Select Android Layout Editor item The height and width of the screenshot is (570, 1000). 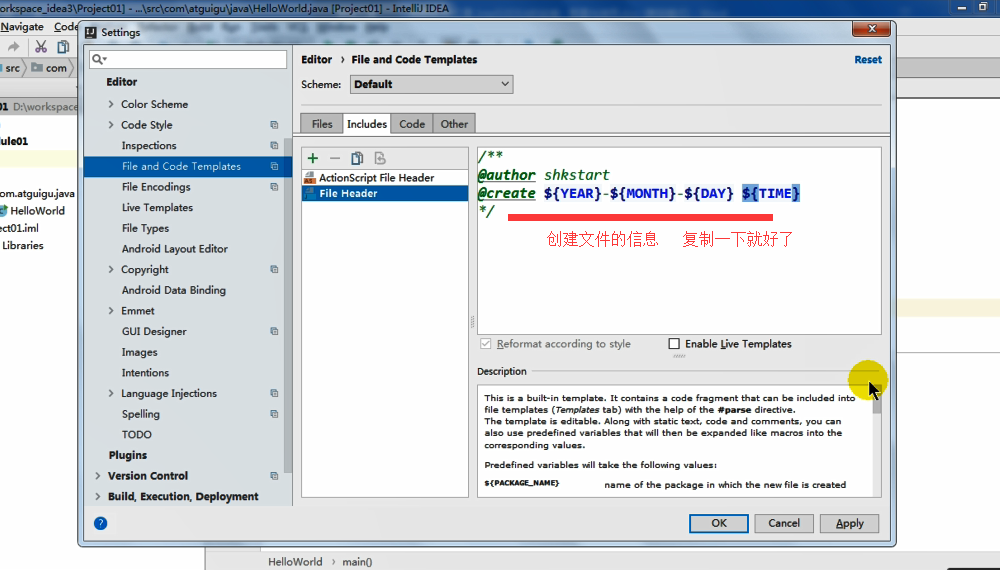tap(175, 249)
